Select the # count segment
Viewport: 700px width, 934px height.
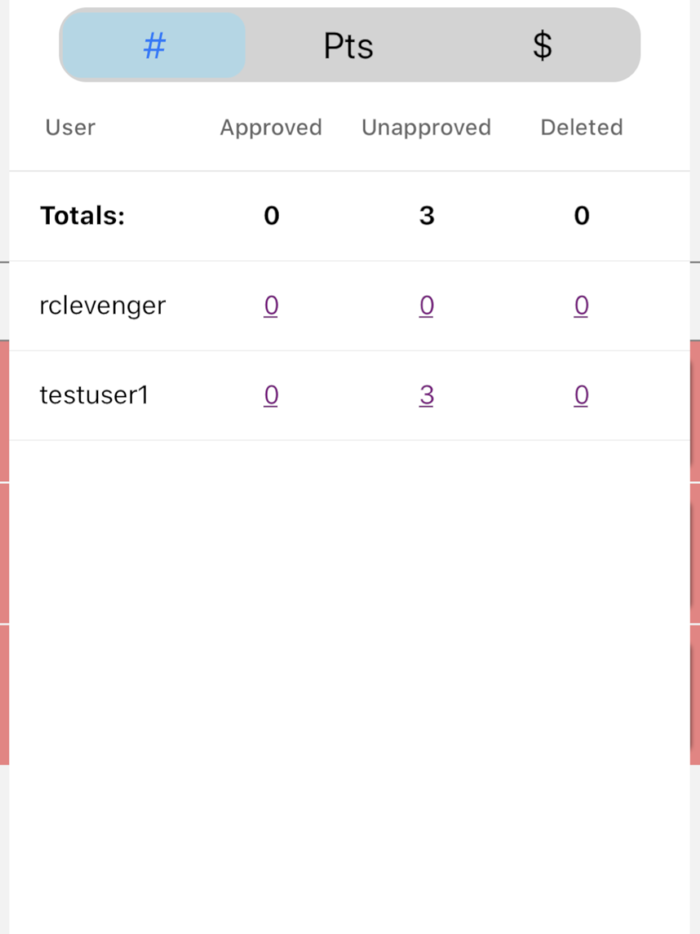pos(152,44)
